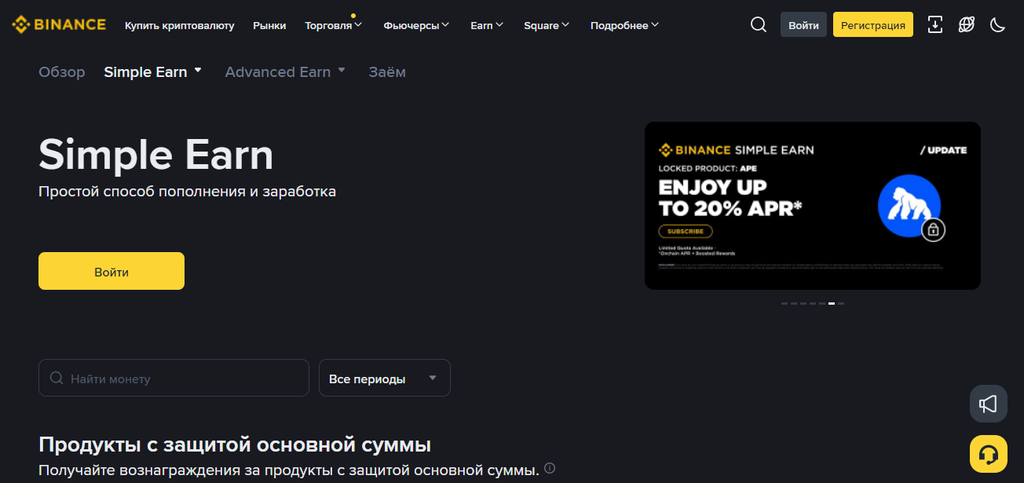Expand the Фьючерсы menu

[x=416, y=25]
